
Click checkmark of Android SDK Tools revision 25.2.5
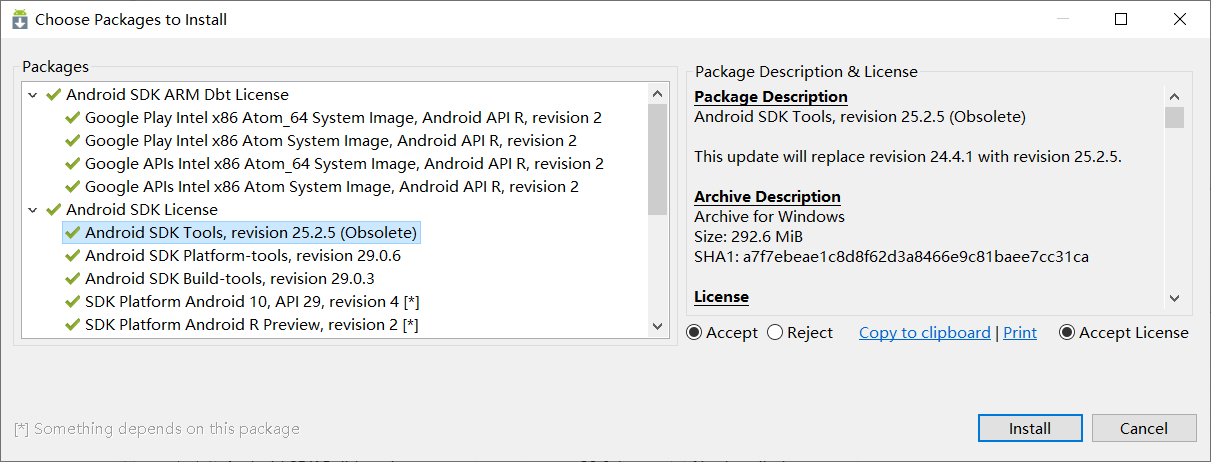tap(73, 233)
